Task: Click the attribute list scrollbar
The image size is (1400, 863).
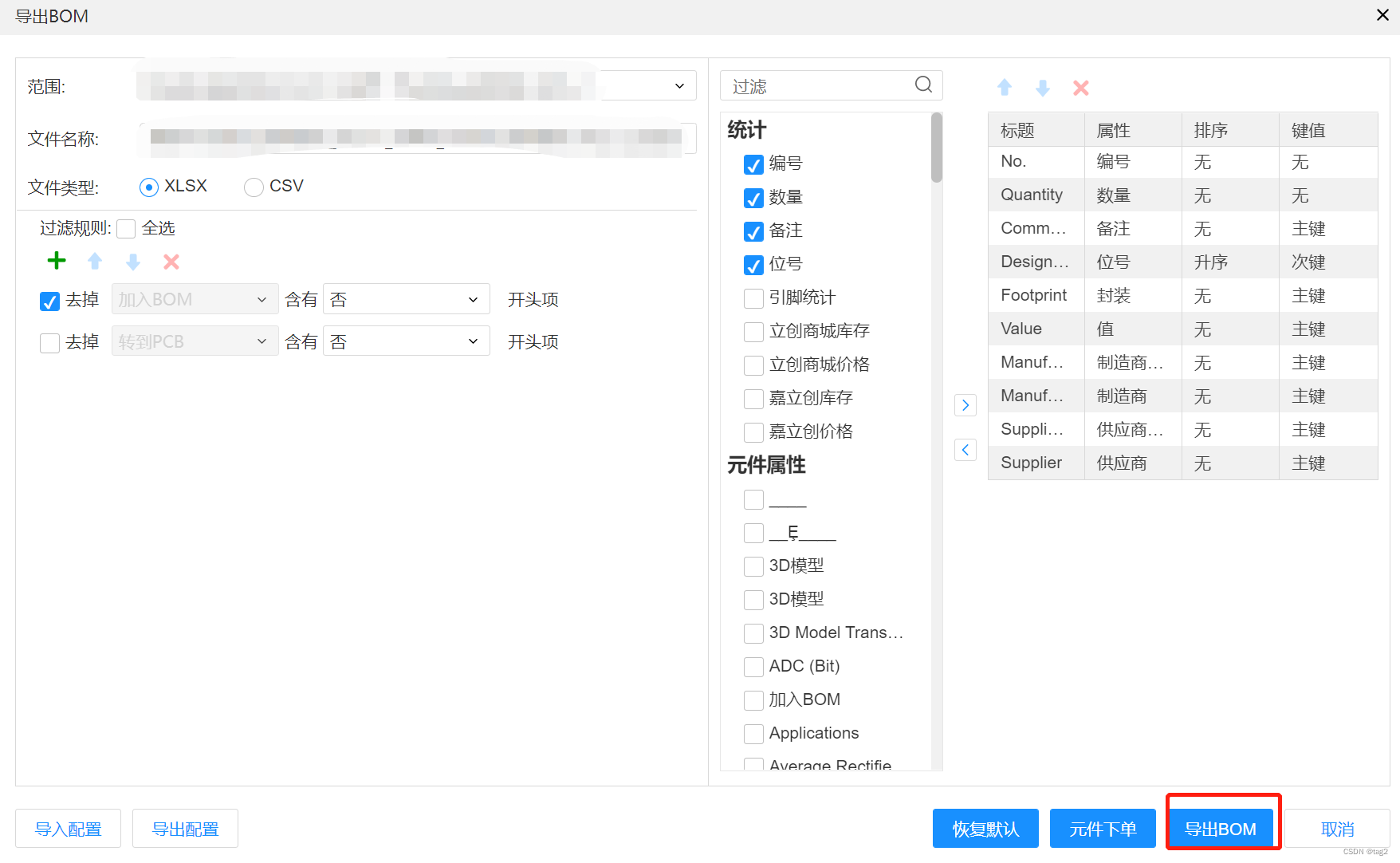Action: pyautogui.click(x=937, y=148)
